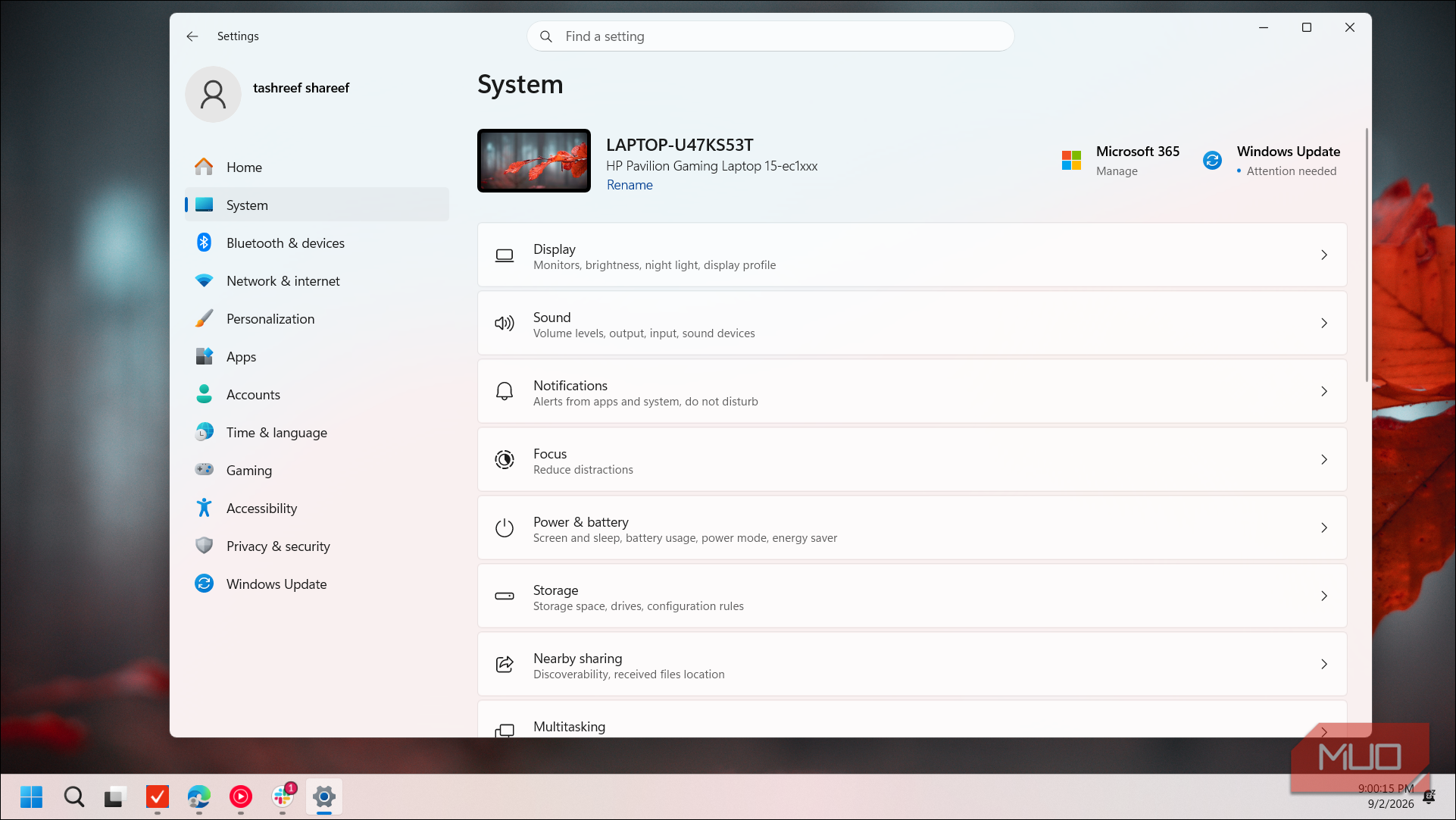This screenshot has width=1456, height=820.
Task: Click the Find a setting search box
Action: (x=770, y=36)
